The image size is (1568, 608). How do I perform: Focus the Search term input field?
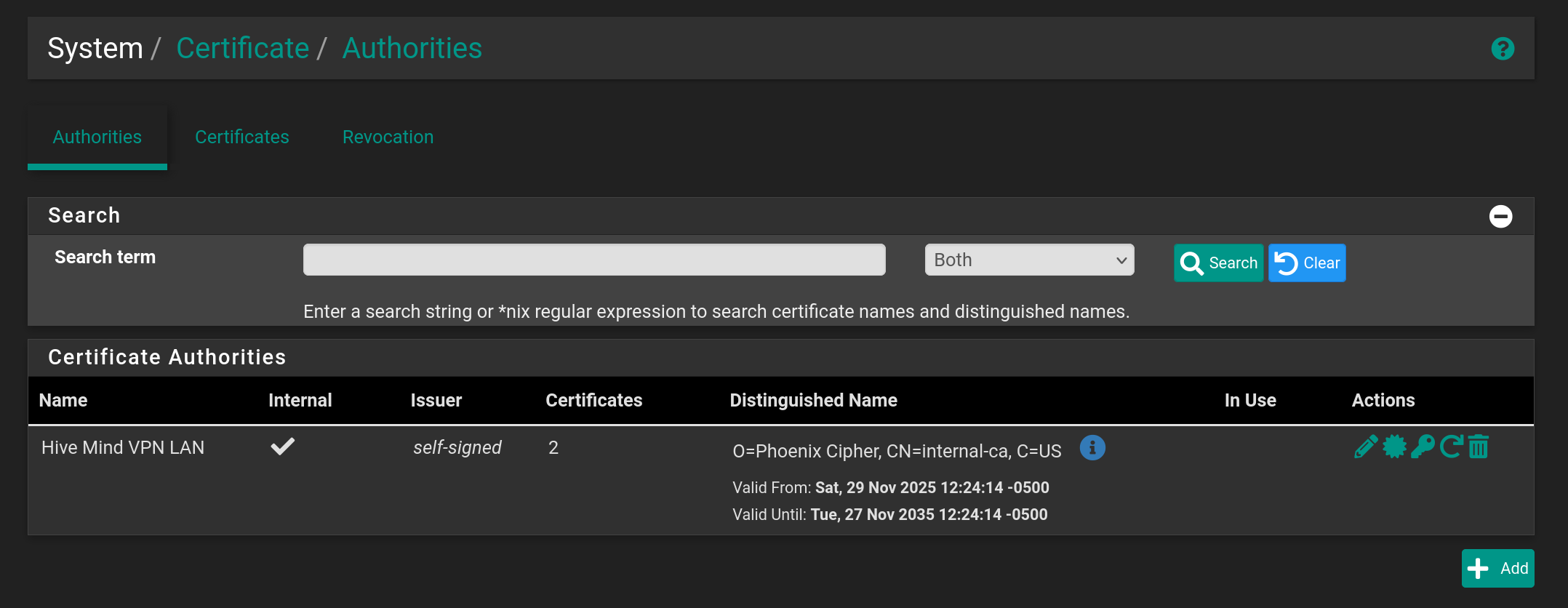click(x=593, y=260)
